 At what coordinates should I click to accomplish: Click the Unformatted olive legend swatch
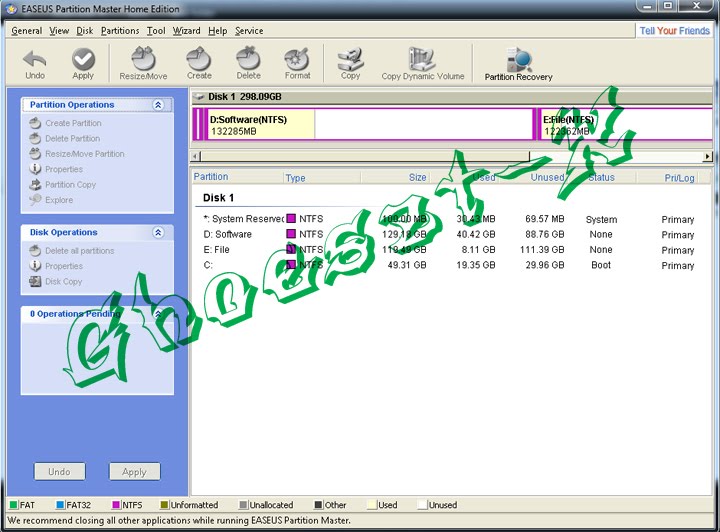[164, 505]
